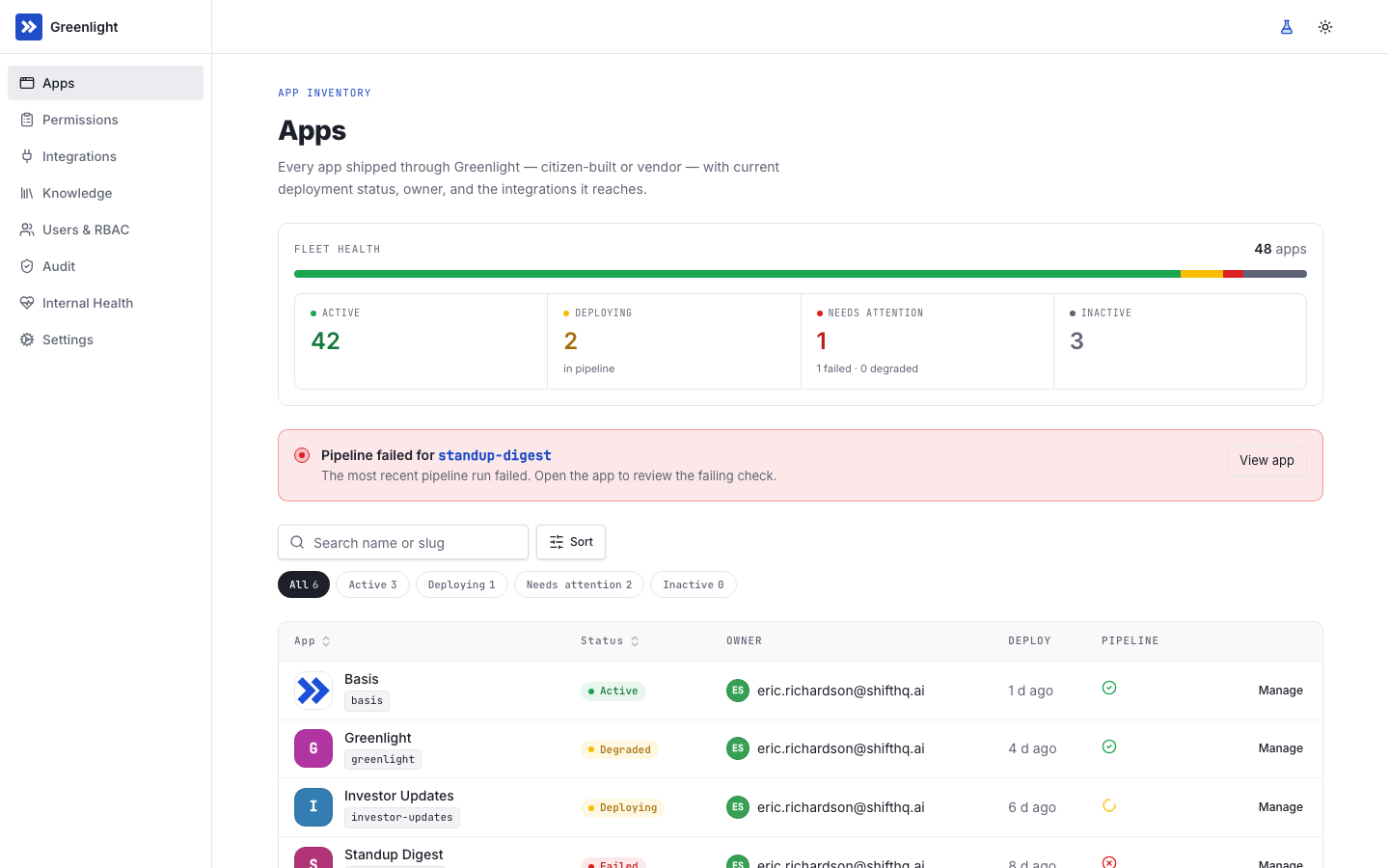Image resolution: width=1389 pixels, height=868 pixels.
Task: Manage the Basis app
Action: coord(1280,691)
